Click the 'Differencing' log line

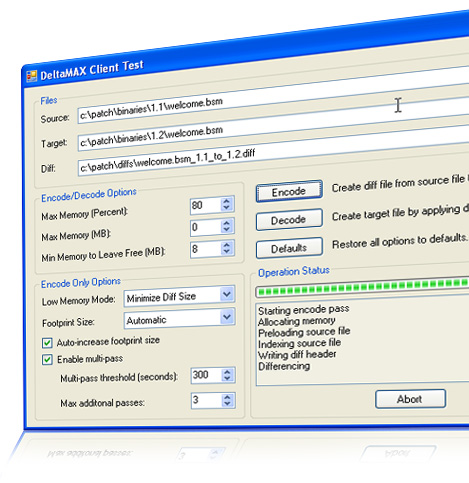point(284,366)
